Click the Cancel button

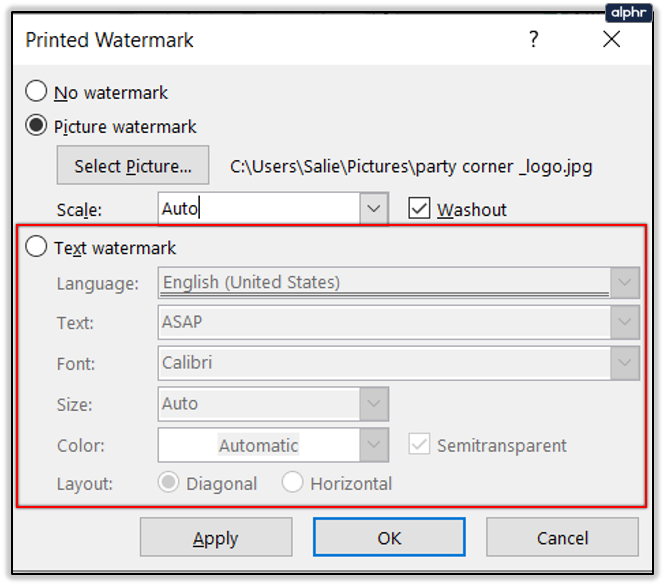tap(562, 538)
